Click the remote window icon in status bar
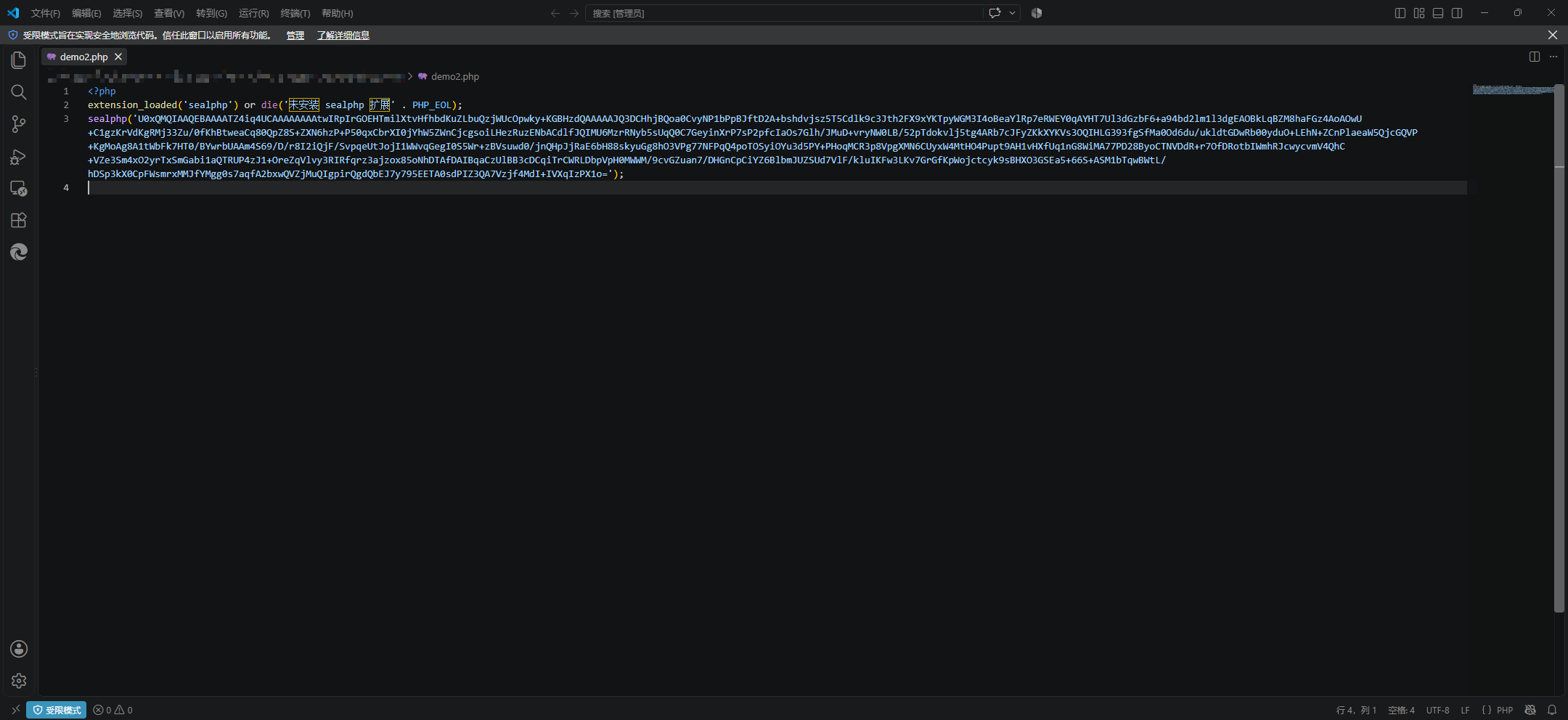 [15, 710]
